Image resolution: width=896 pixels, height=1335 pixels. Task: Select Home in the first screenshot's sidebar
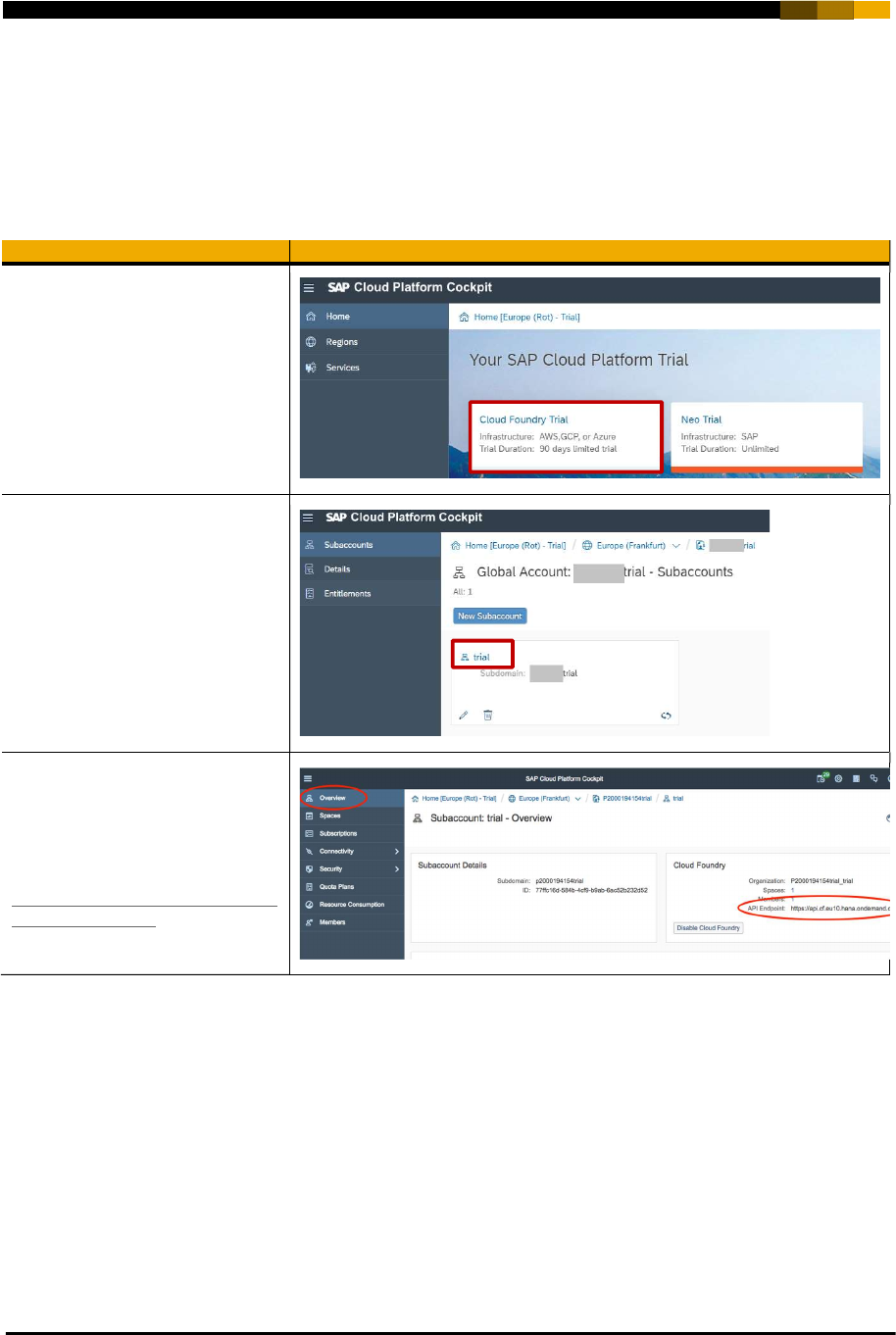pos(374,317)
